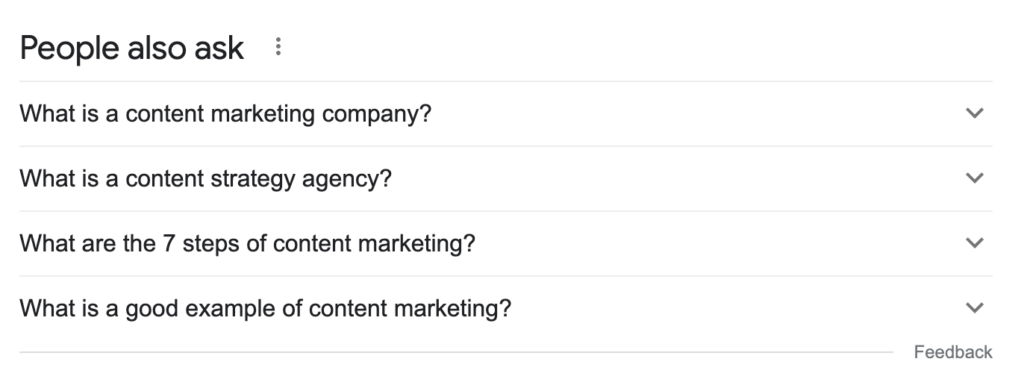
Task: Reveal answer about 7 steps of content marketing
Action: (x=505, y=243)
